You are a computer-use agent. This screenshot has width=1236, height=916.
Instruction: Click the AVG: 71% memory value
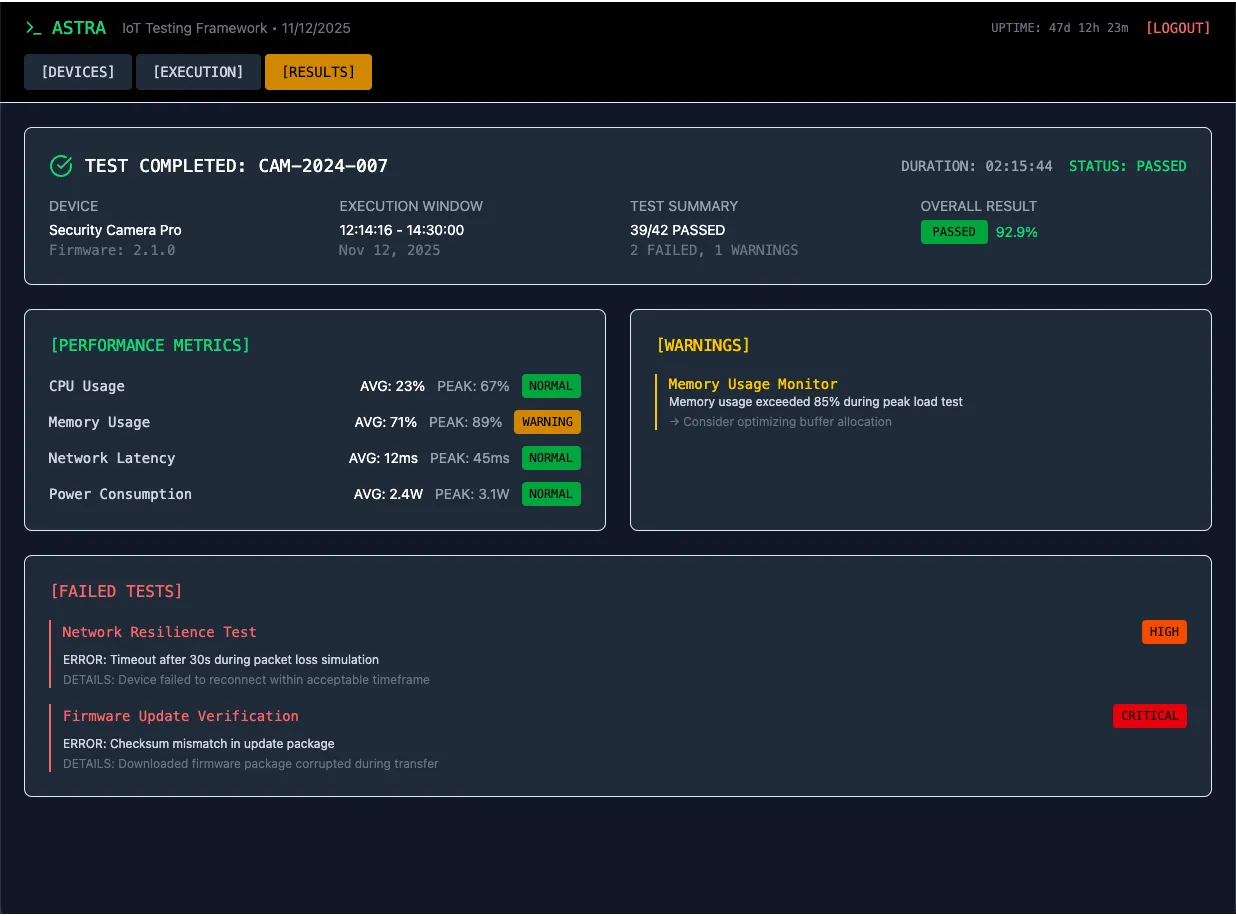pyautogui.click(x=386, y=422)
